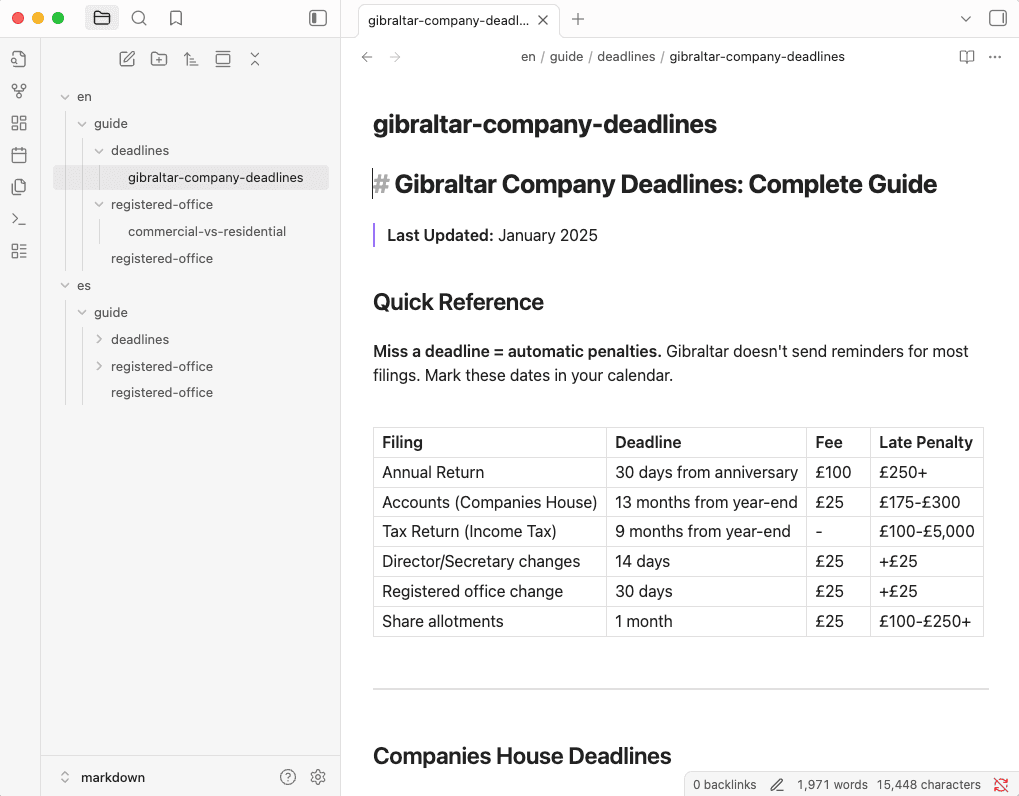
Task: Switch to reading view with book icon
Action: tap(966, 57)
